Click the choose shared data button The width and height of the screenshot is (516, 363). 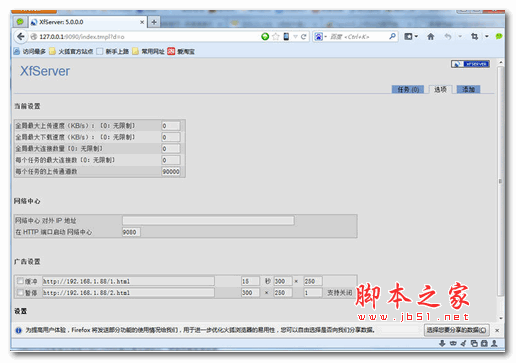(x=457, y=330)
